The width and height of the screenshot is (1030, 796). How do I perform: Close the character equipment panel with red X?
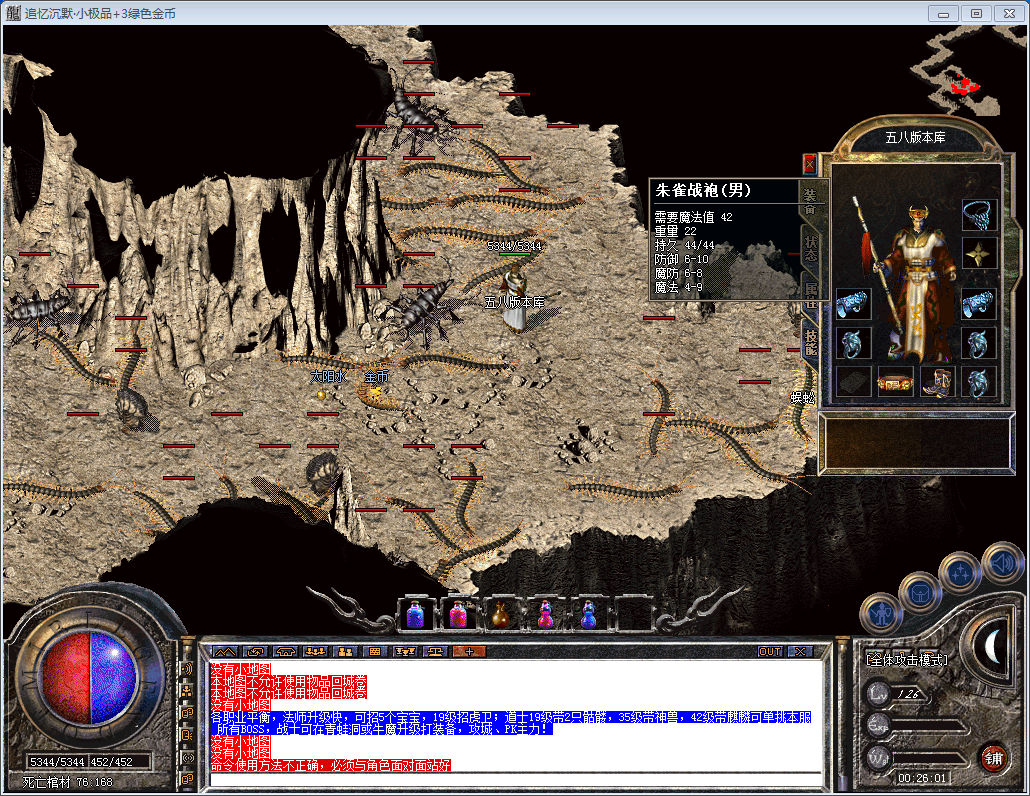[810, 164]
